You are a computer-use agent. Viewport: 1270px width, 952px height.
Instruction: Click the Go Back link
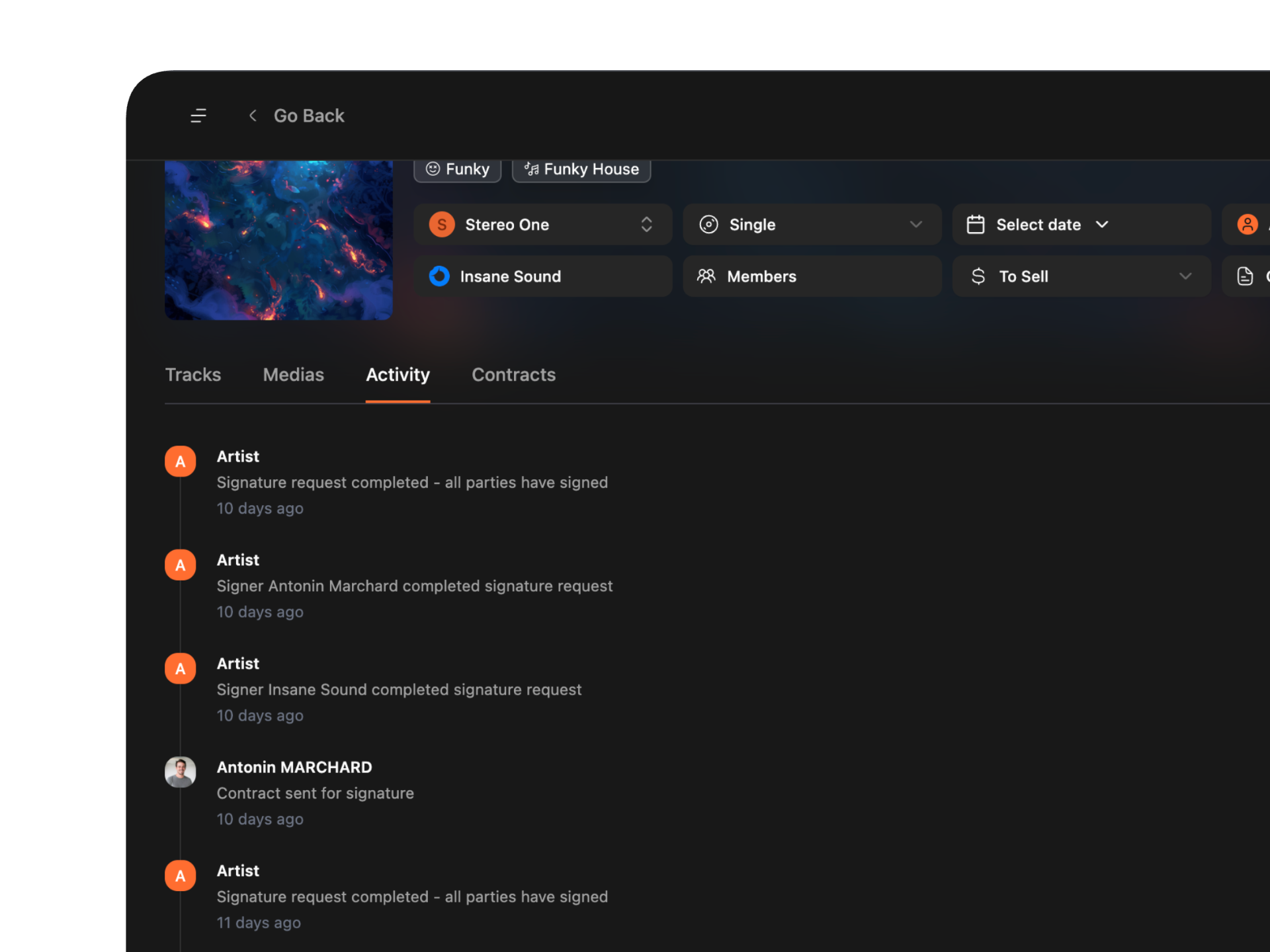[309, 116]
